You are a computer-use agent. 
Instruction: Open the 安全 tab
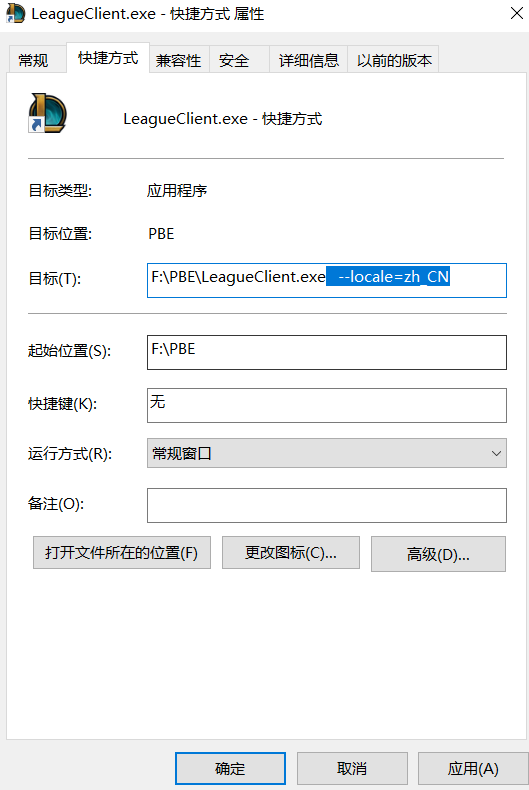[234, 60]
